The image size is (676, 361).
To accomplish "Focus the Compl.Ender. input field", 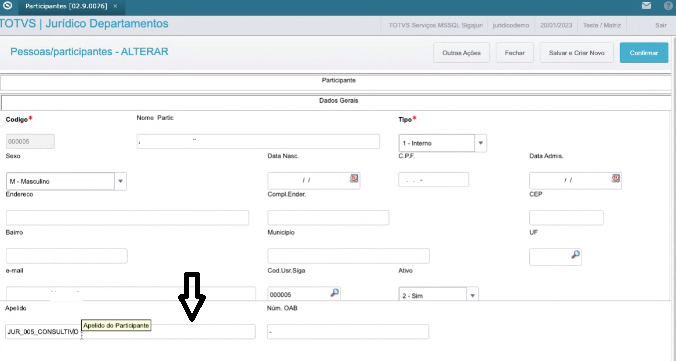I will click(328, 218).
